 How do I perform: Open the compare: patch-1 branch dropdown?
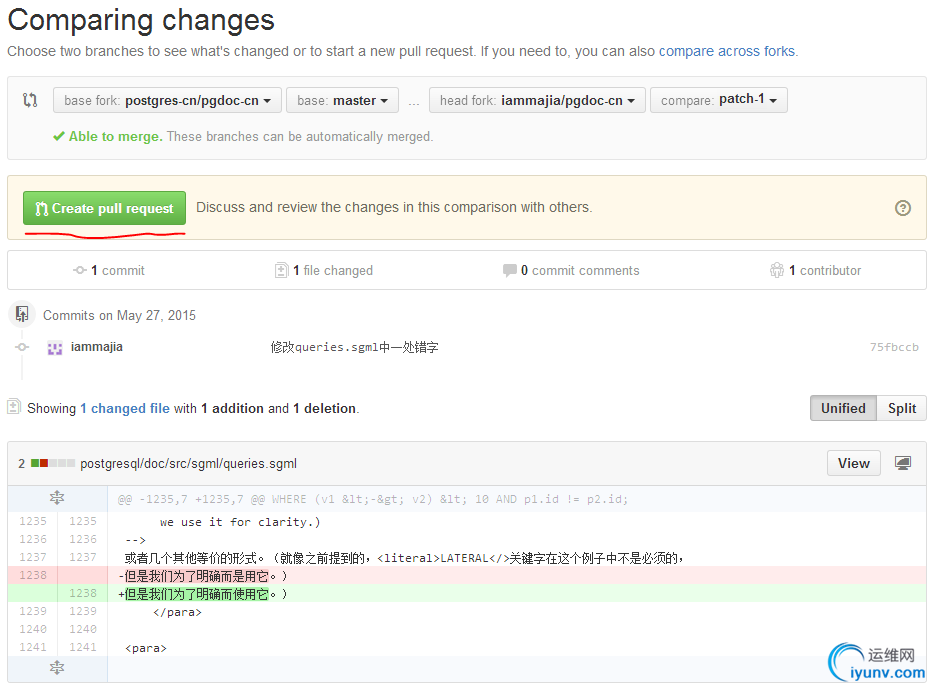(718, 100)
